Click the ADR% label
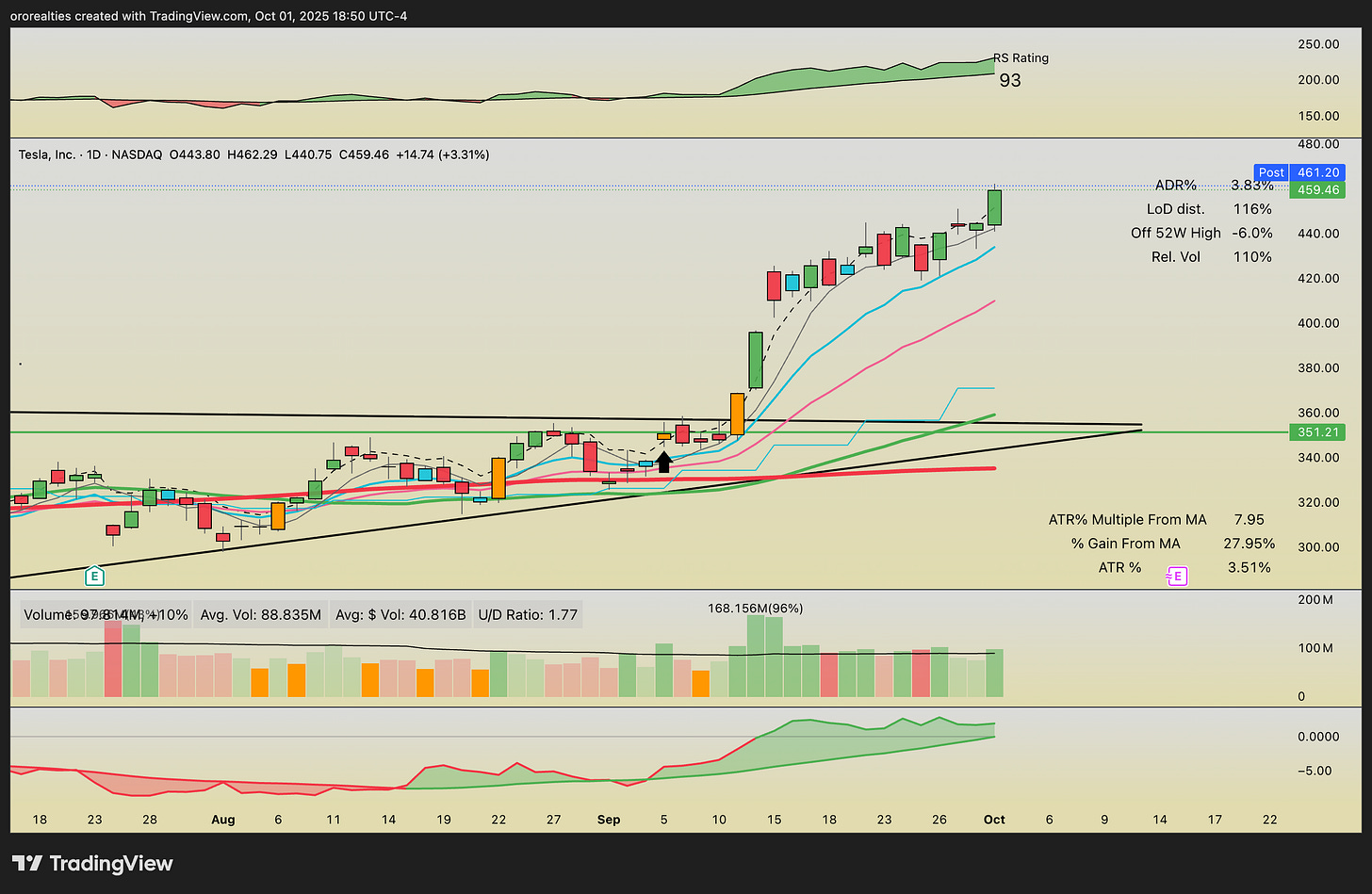1372x894 pixels. [1176, 186]
